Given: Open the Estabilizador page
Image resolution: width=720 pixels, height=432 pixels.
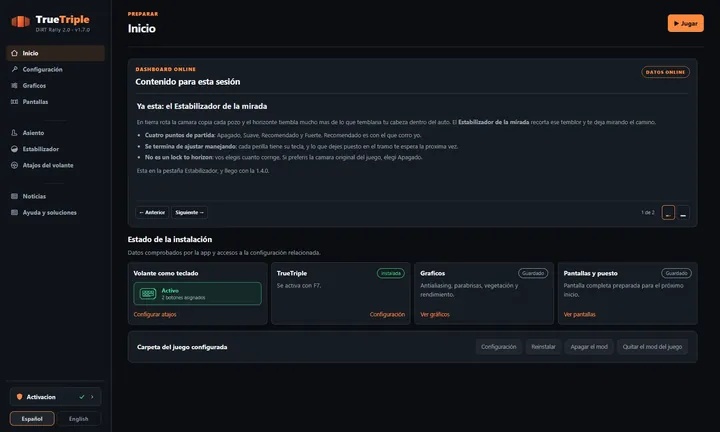Looking at the screenshot, I should 55,149.
